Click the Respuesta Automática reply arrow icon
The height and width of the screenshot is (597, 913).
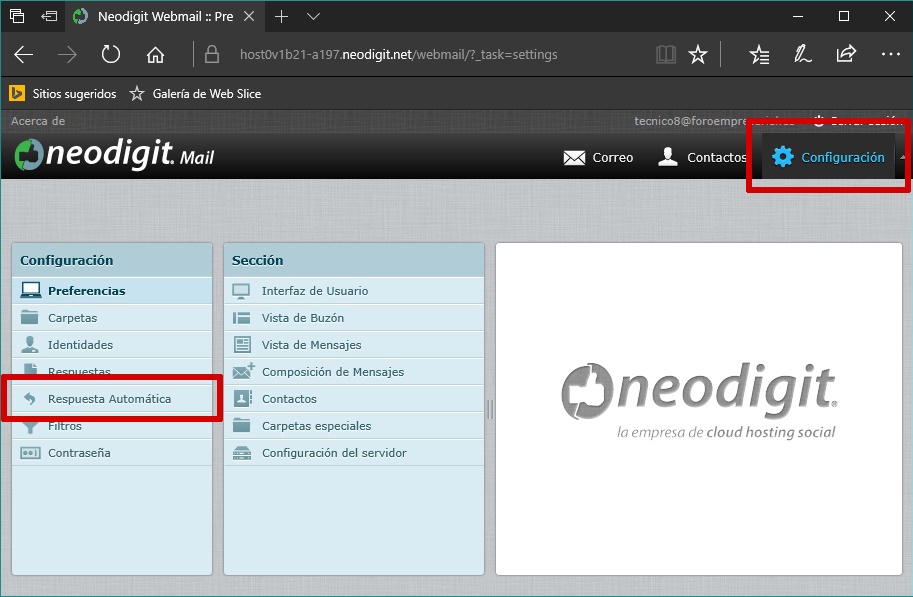point(30,398)
